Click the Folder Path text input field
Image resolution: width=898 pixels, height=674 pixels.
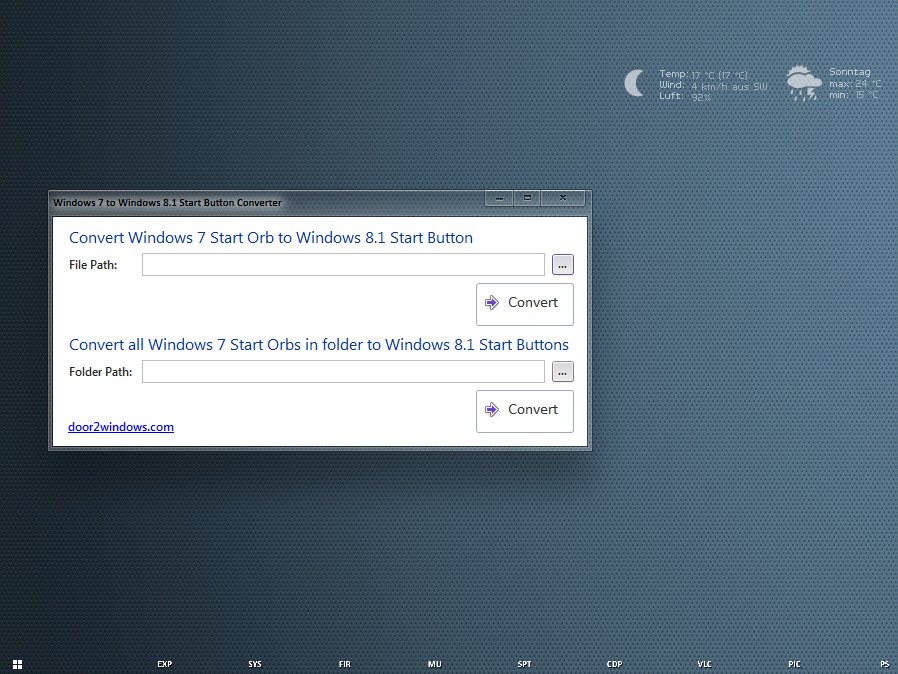tap(343, 372)
